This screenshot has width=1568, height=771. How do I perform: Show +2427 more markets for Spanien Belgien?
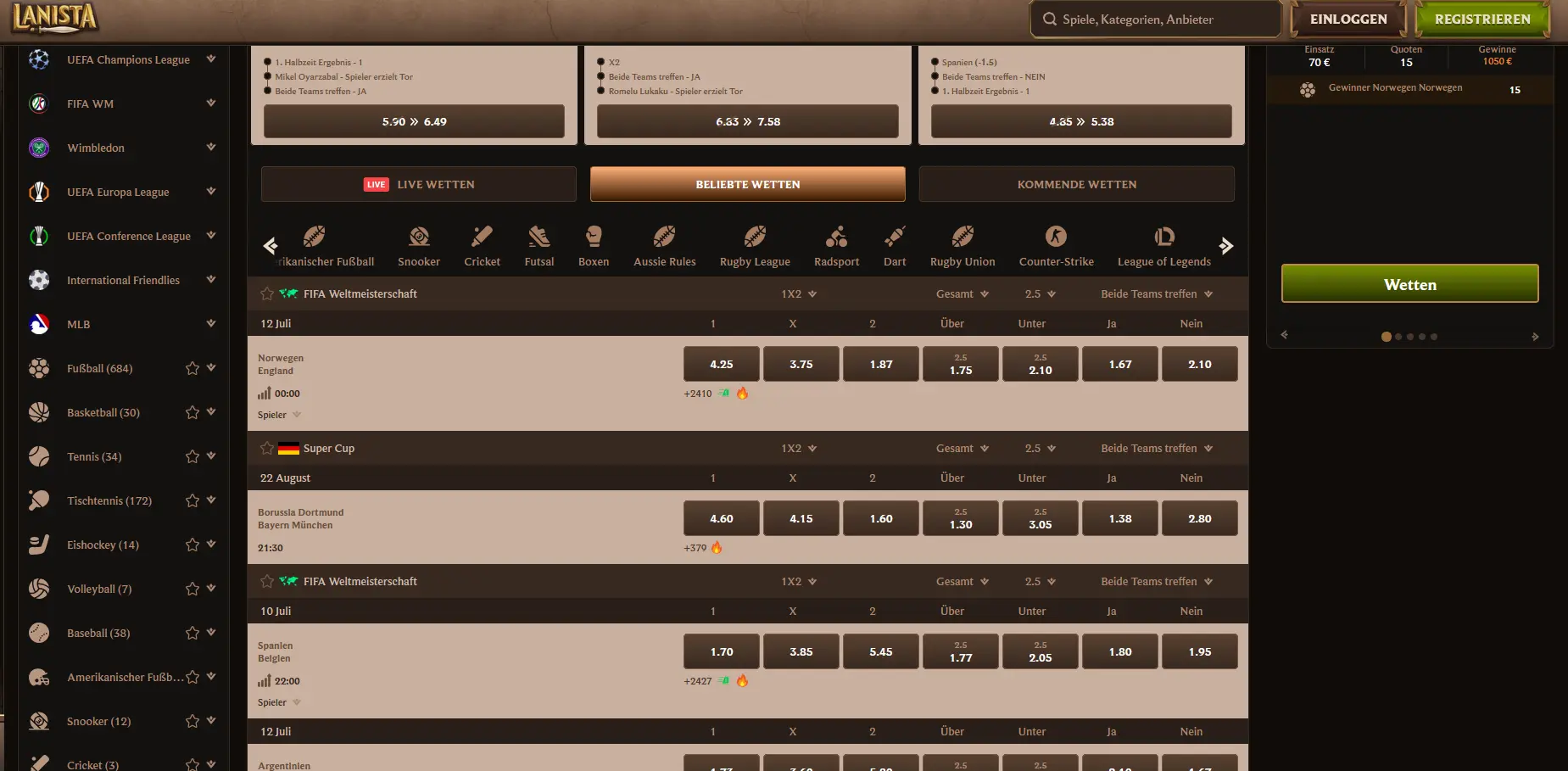pos(698,681)
